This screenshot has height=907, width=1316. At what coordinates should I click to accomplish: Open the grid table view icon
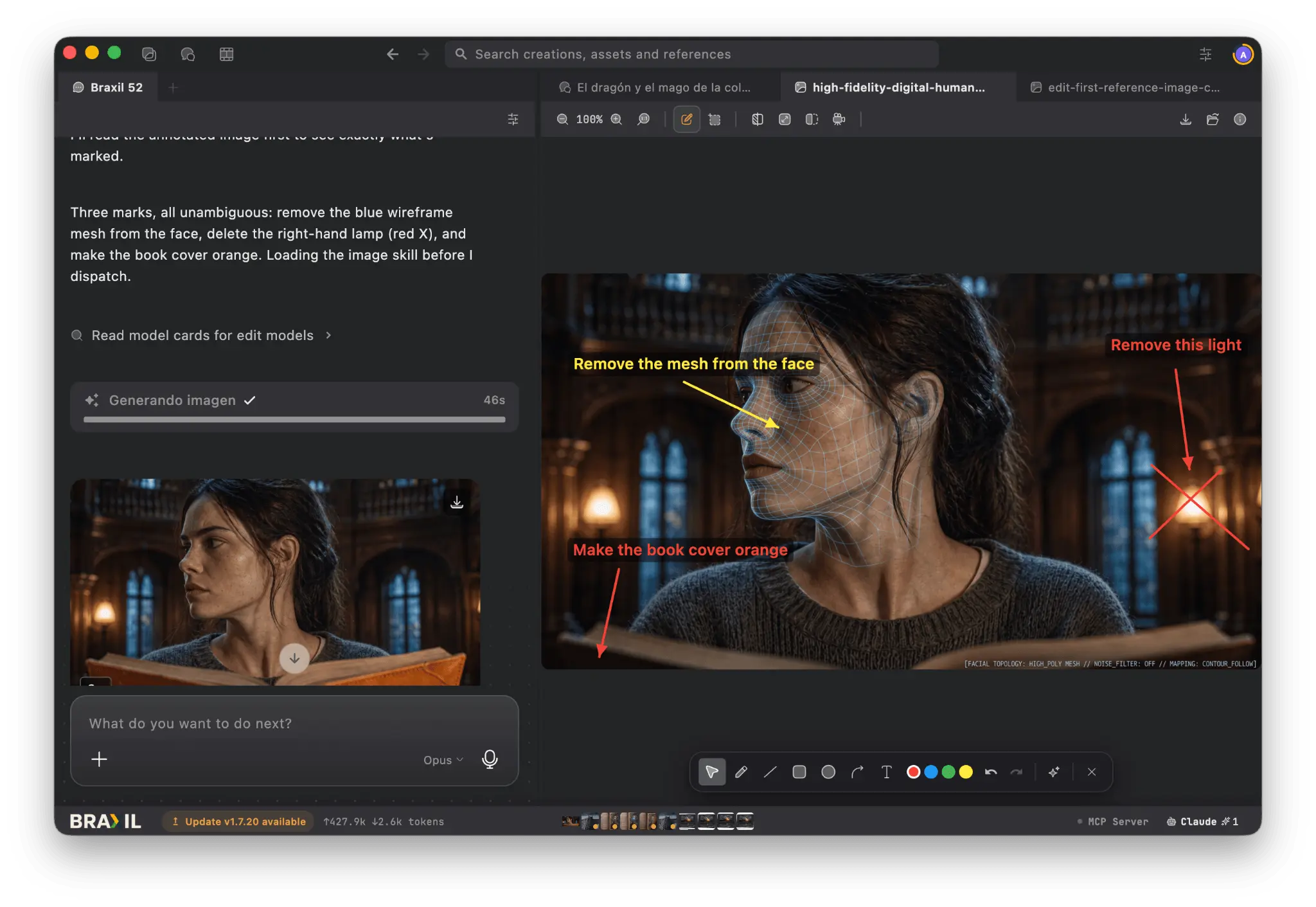point(226,55)
